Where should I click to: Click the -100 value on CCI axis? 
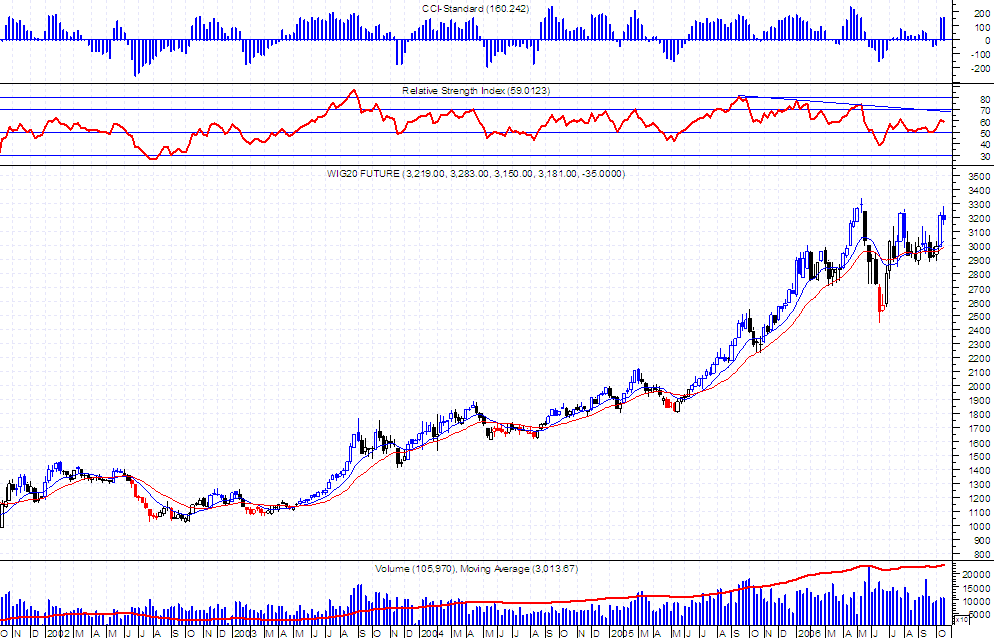(981, 55)
